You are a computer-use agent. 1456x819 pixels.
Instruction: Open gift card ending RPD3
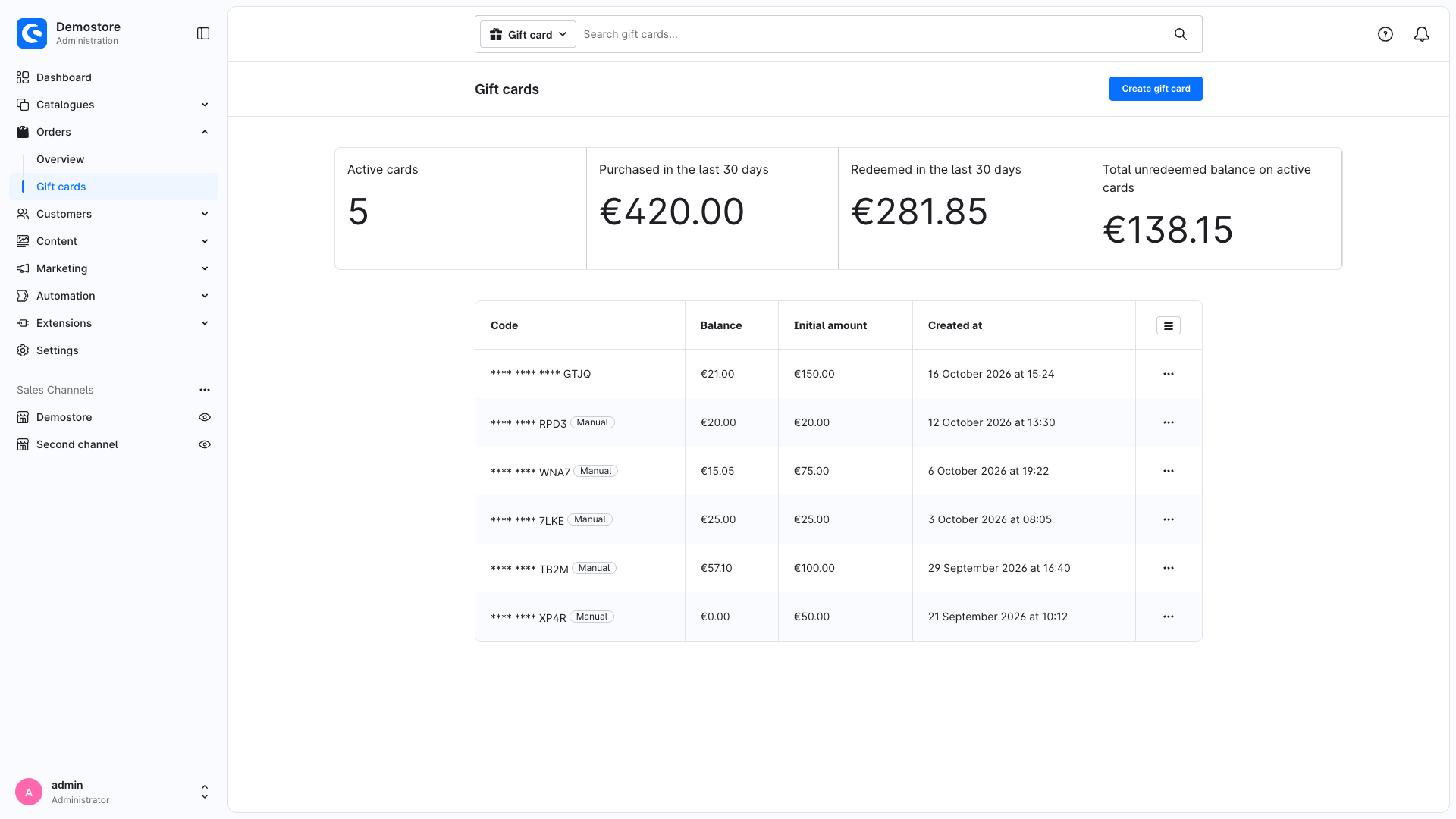(529, 423)
